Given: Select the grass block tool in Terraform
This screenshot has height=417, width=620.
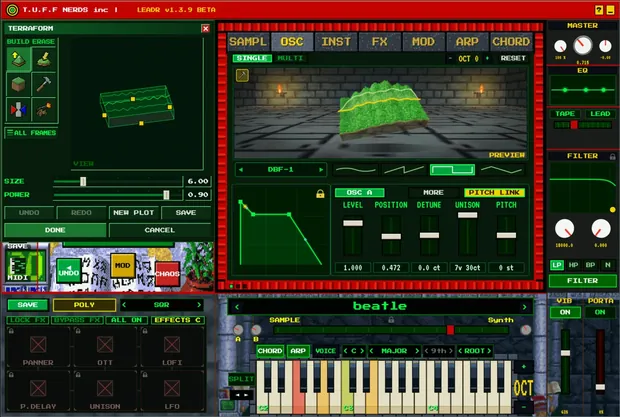Looking at the screenshot, I should (x=18, y=84).
